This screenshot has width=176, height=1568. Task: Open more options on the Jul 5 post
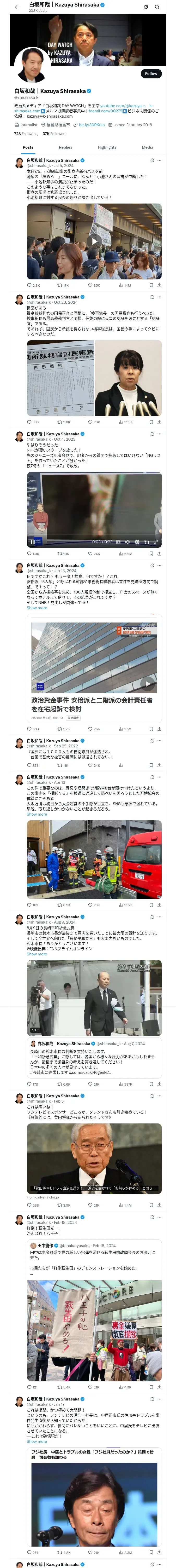(x=160, y=161)
